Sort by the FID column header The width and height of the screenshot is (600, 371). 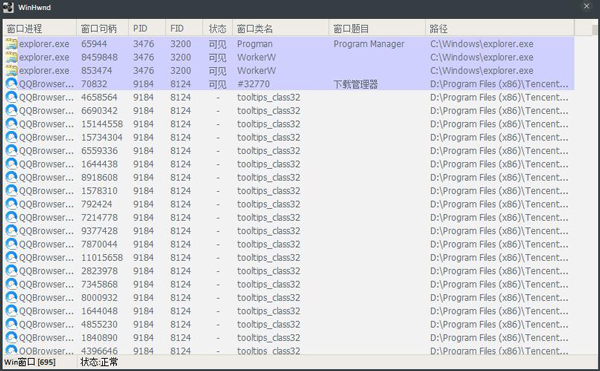184,28
